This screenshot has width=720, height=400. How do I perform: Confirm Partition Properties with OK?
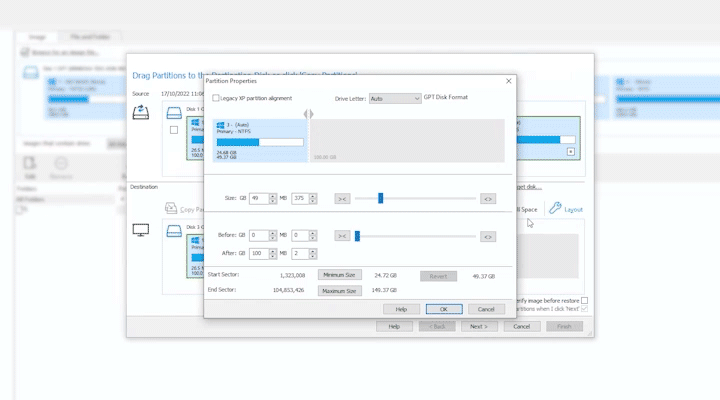pos(444,309)
